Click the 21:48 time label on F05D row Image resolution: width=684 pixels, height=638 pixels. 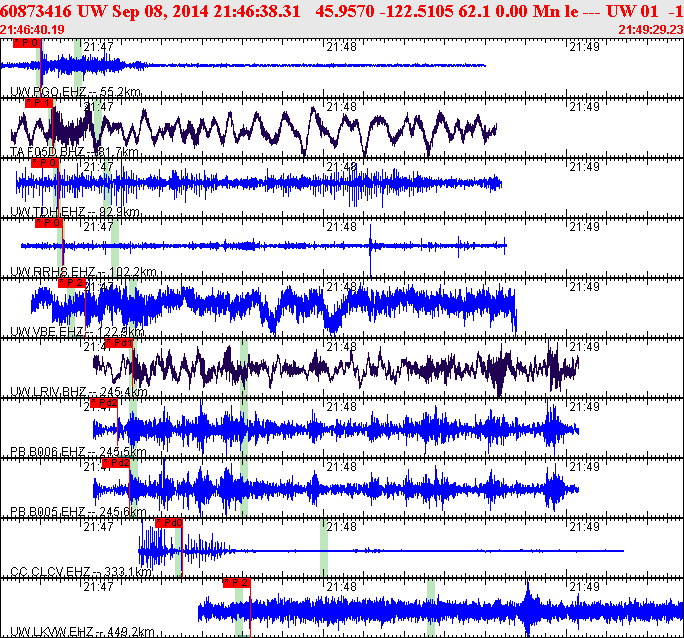point(342,107)
